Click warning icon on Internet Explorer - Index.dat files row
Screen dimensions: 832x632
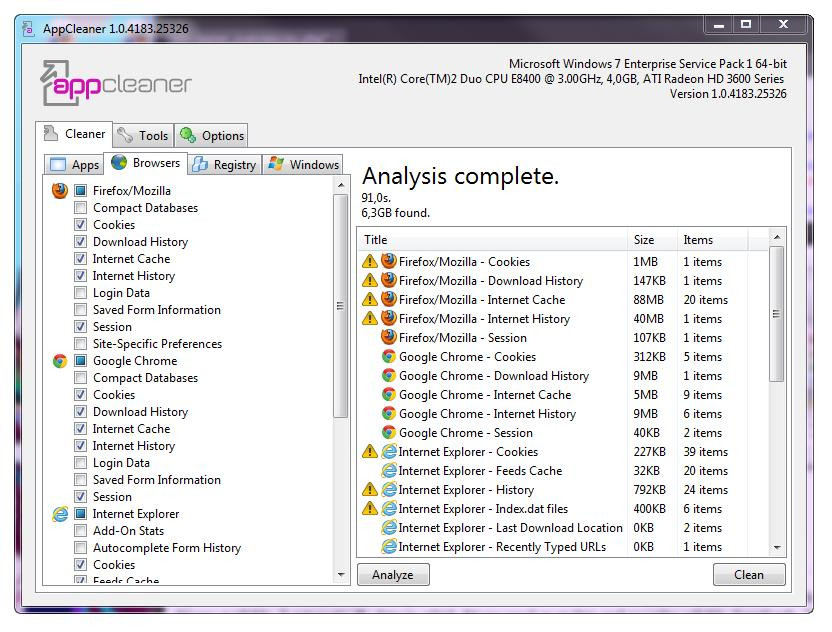(x=370, y=509)
